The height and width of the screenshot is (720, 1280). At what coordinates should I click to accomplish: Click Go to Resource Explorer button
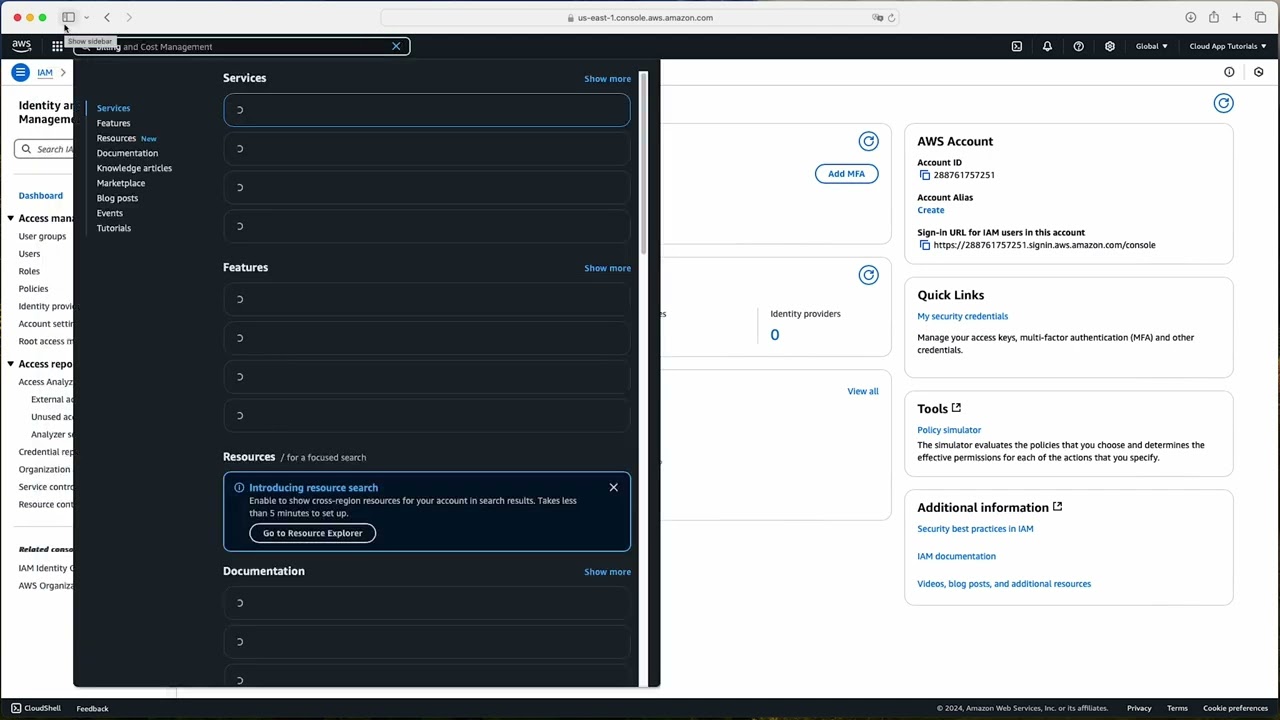(x=312, y=533)
